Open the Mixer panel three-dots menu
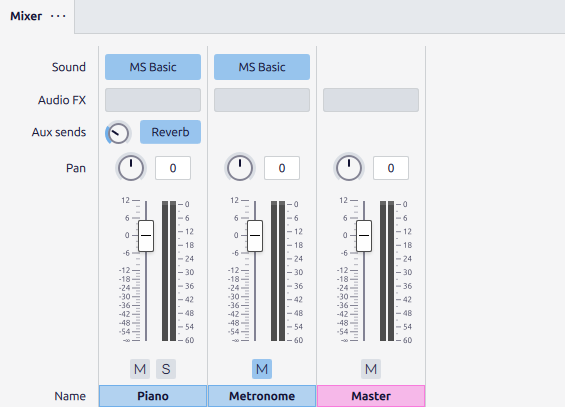Image resolution: width=565 pixels, height=407 pixels. (x=58, y=16)
